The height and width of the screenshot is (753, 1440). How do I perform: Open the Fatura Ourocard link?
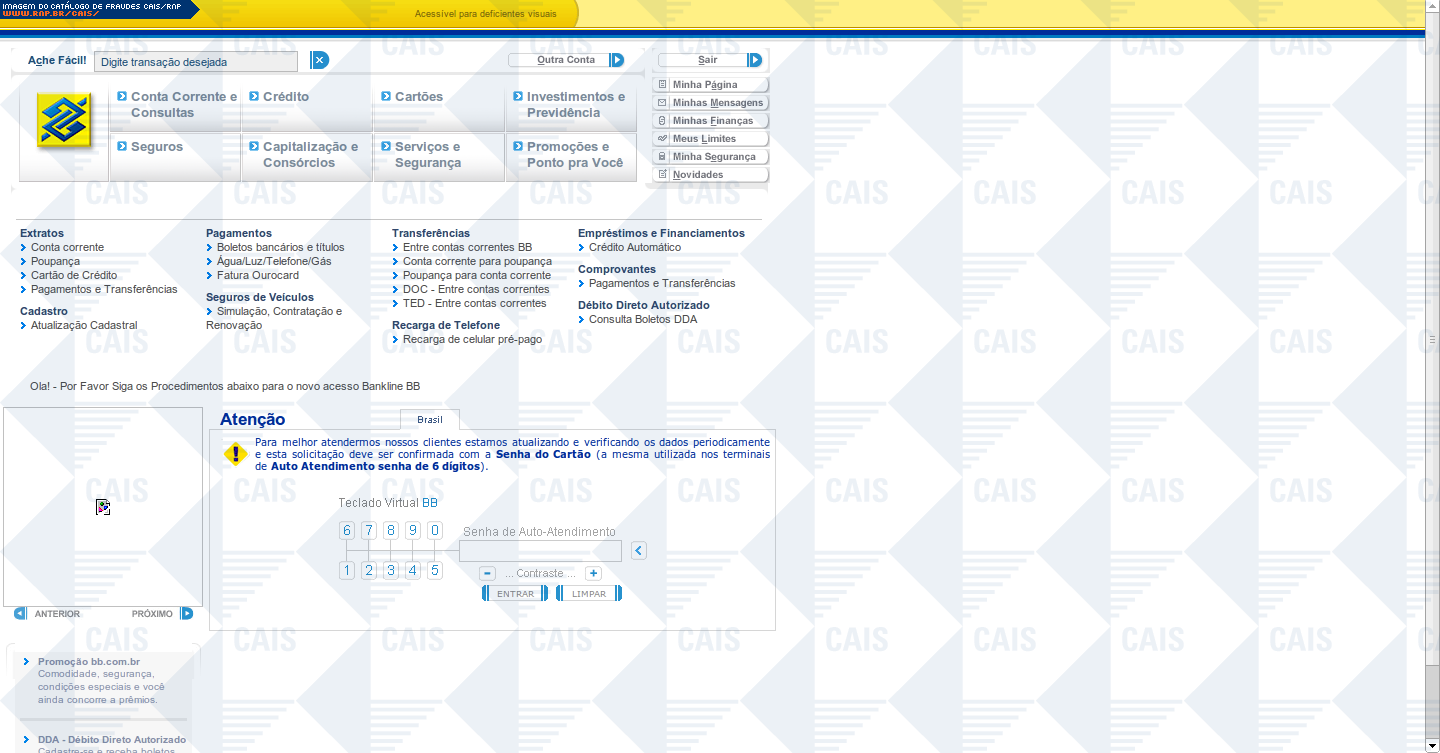257,275
